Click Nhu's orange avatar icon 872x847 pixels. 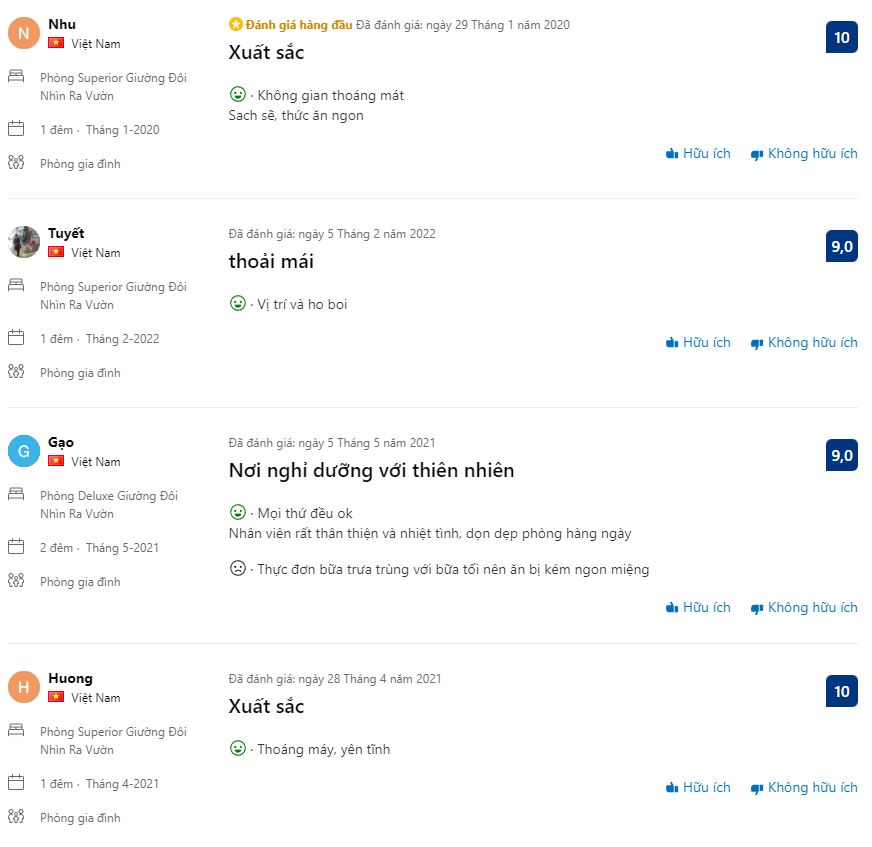click(x=24, y=33)
